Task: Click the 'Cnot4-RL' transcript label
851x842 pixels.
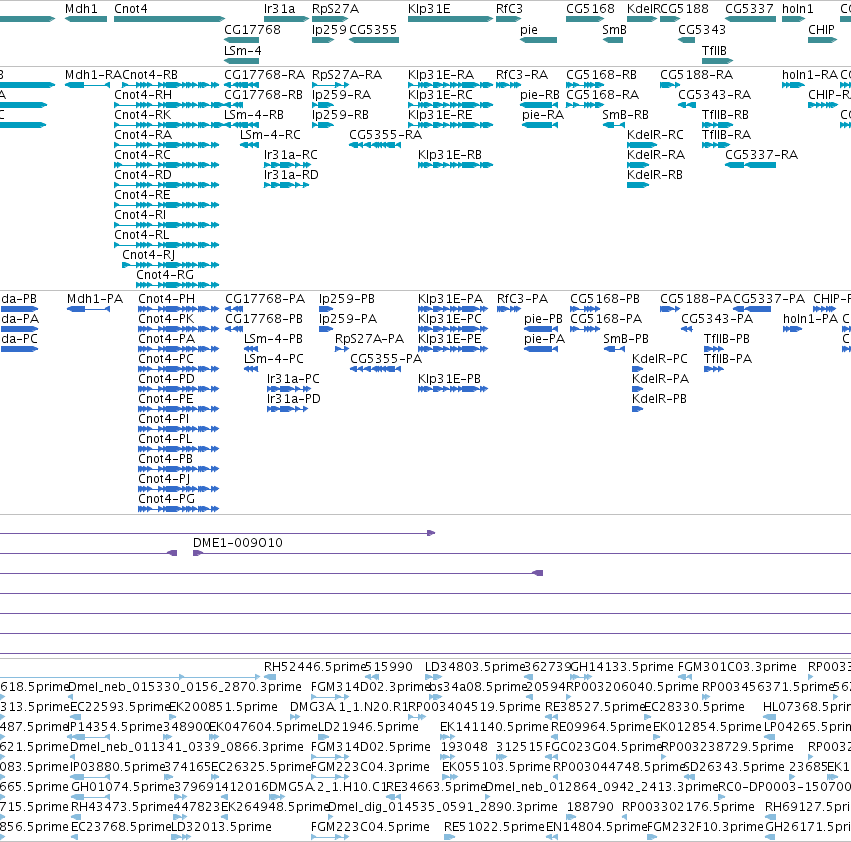Action: [x=142, y=235]
